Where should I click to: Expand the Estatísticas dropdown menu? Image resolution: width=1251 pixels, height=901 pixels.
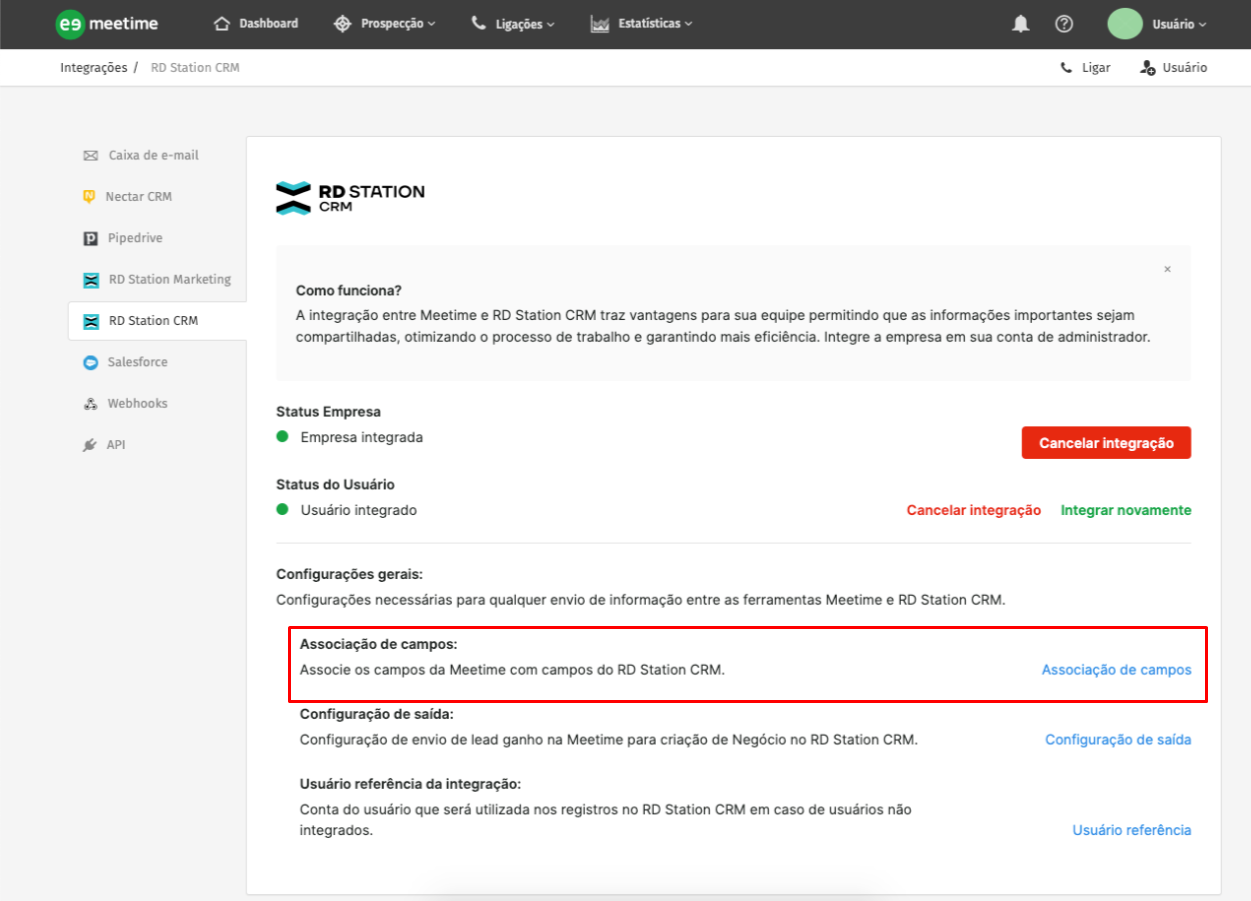687,24
